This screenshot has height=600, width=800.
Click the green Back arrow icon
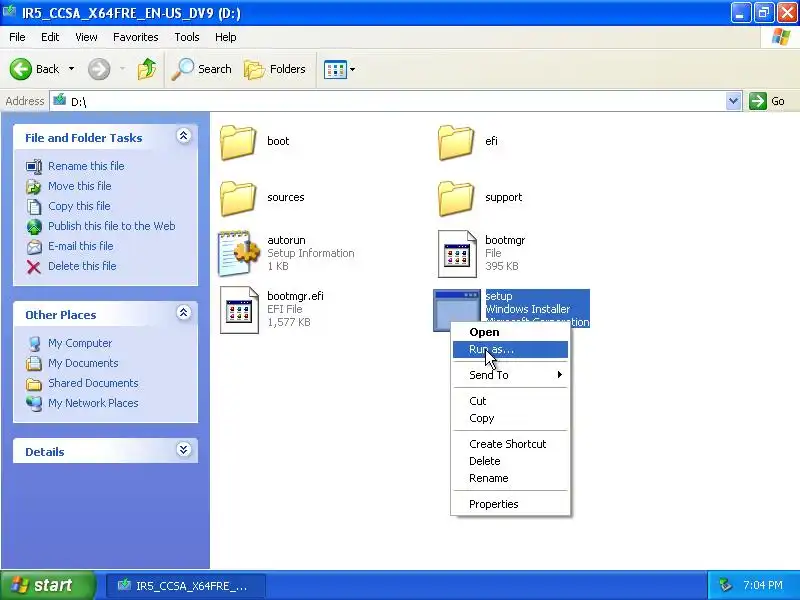(20, 69)
